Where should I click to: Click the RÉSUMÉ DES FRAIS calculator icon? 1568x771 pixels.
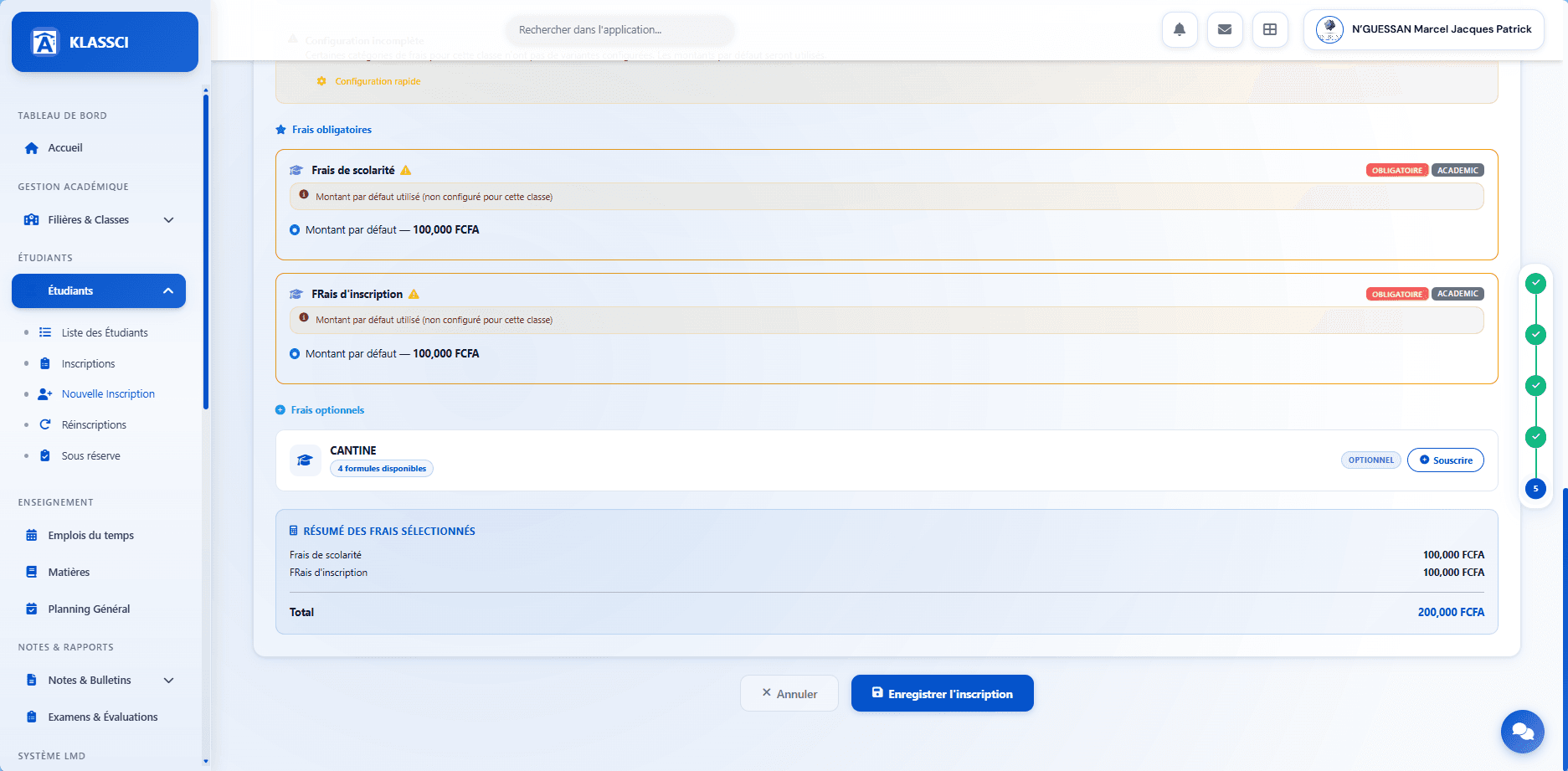point(294,531)
